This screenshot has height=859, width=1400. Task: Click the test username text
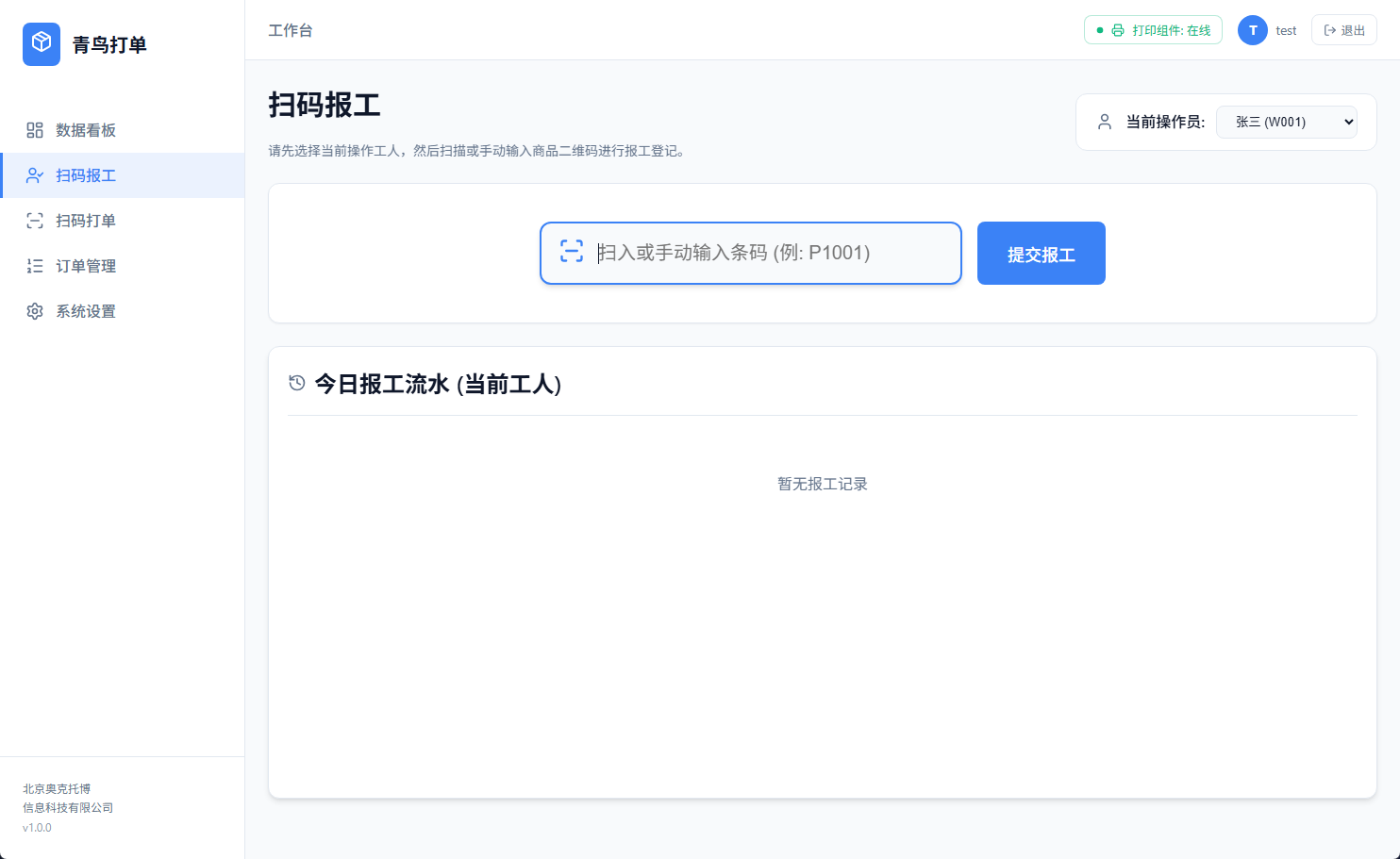pos(1286,30)
